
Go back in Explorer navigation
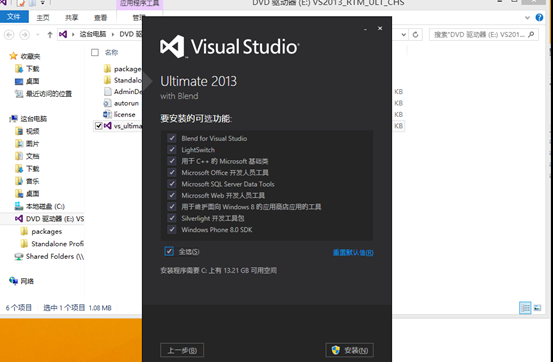(9, 35)
